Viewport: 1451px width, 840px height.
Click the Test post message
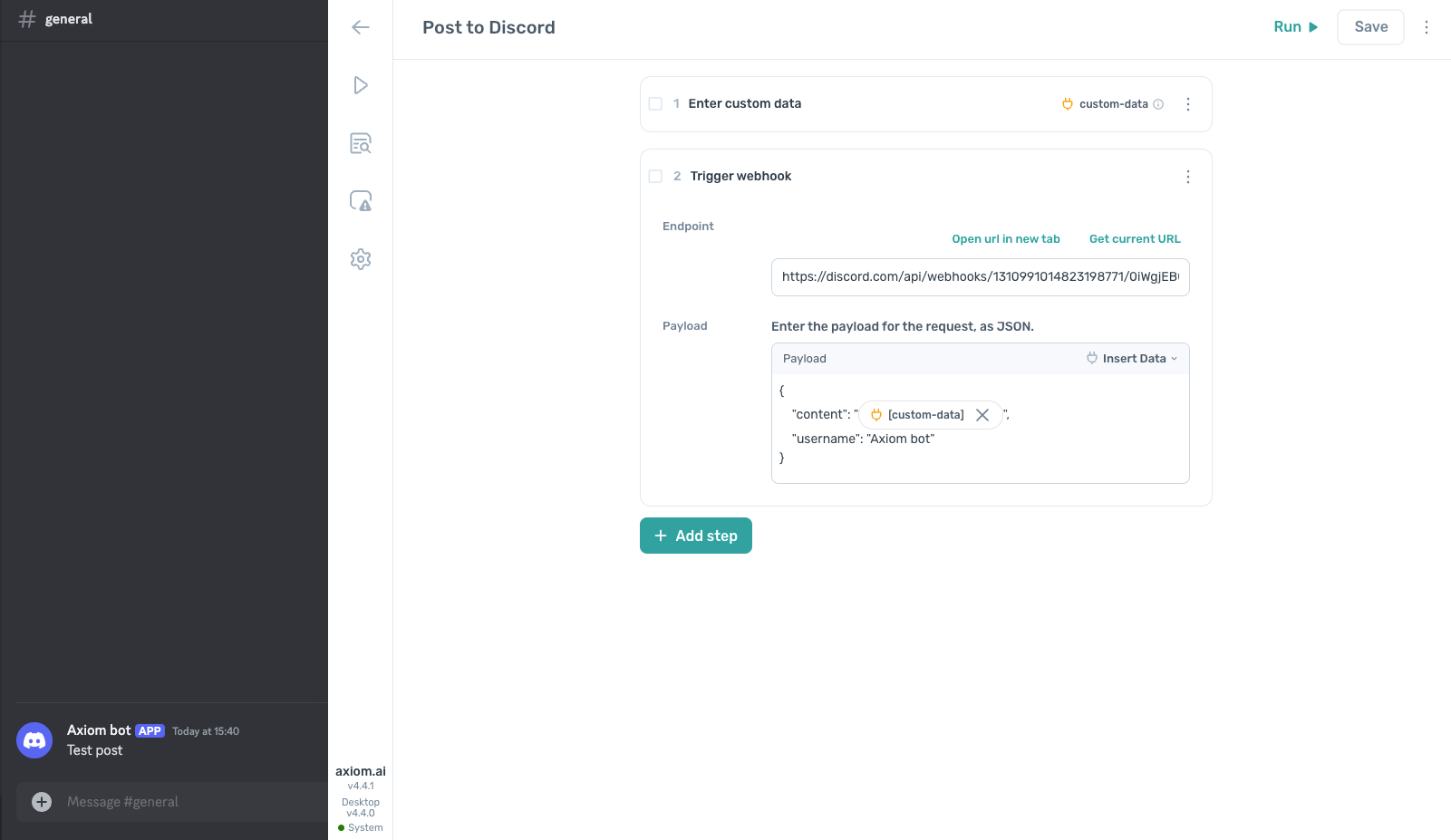(95, 750)
